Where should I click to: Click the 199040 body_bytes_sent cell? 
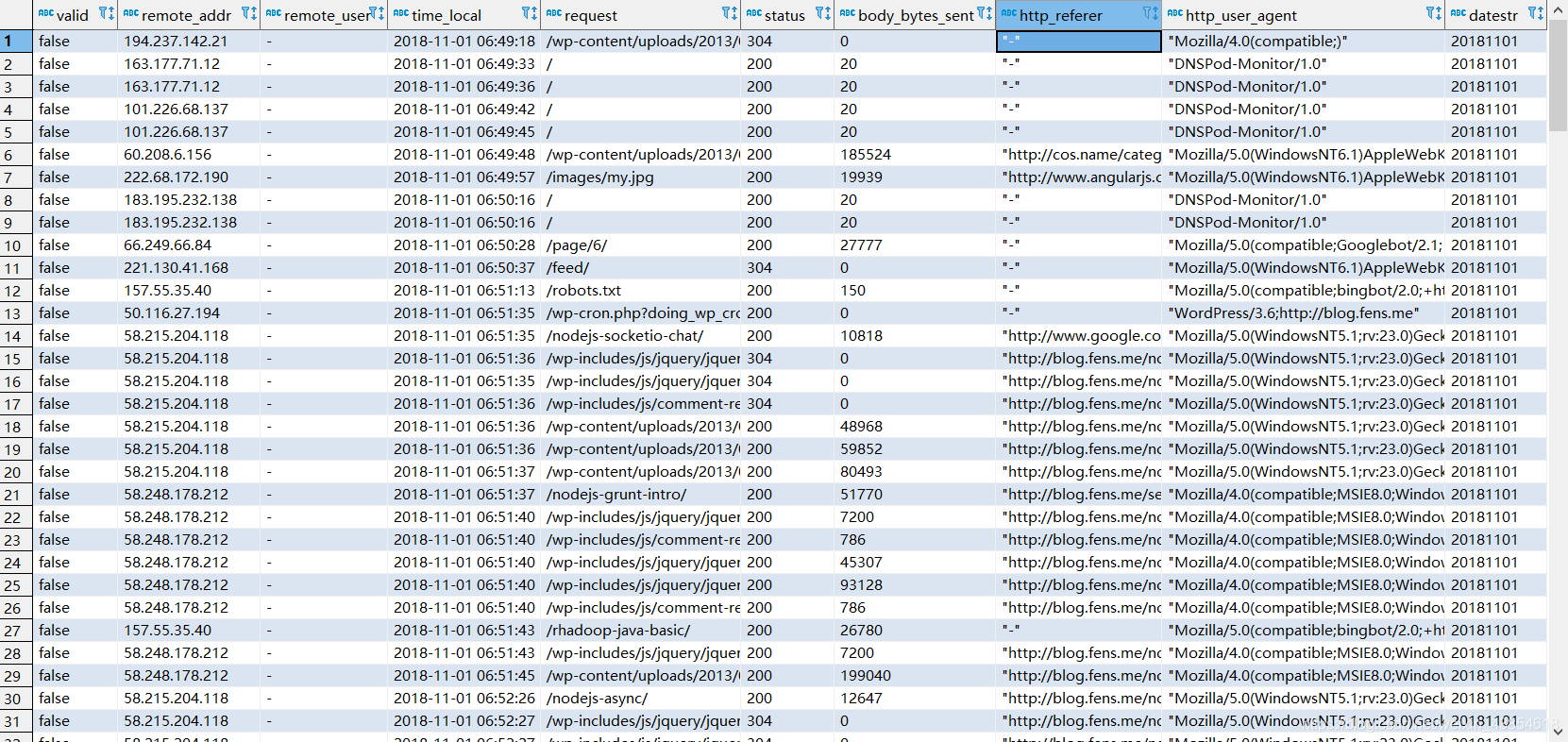pyautogui.click(x=915, y=676)
